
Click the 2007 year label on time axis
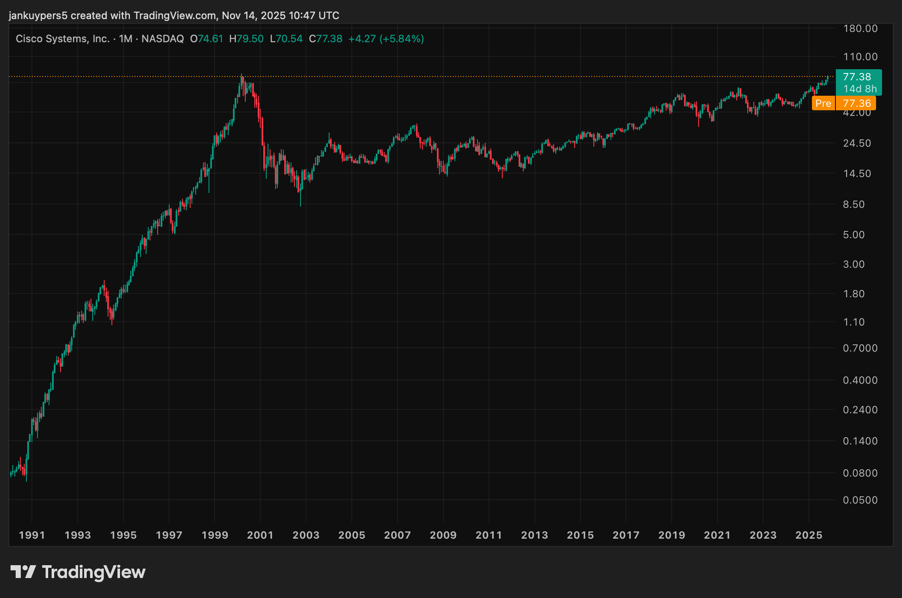pos(398,535)
